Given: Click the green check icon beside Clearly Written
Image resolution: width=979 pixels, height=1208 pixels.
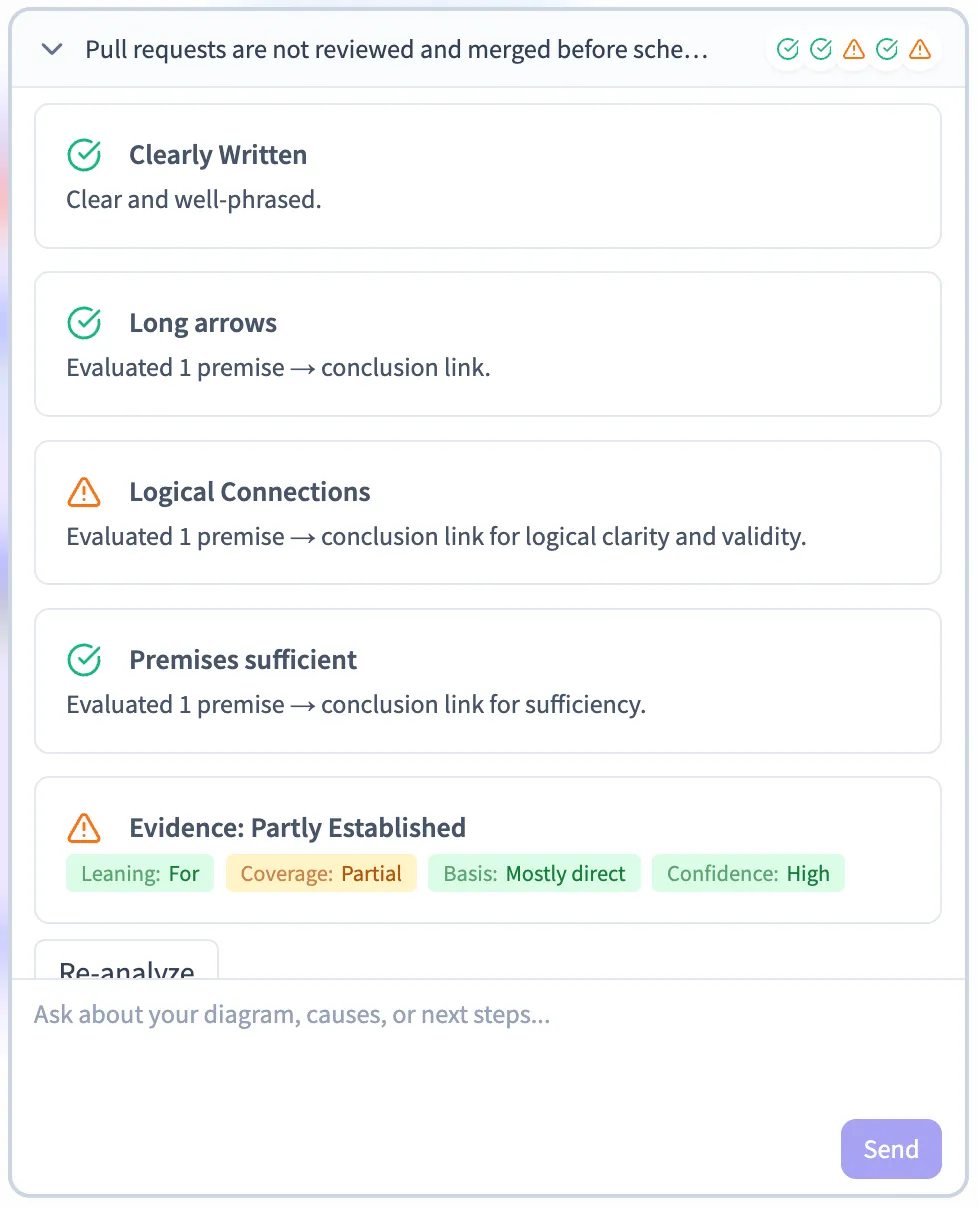Looking at the screenshot, I should pos(84,155).
